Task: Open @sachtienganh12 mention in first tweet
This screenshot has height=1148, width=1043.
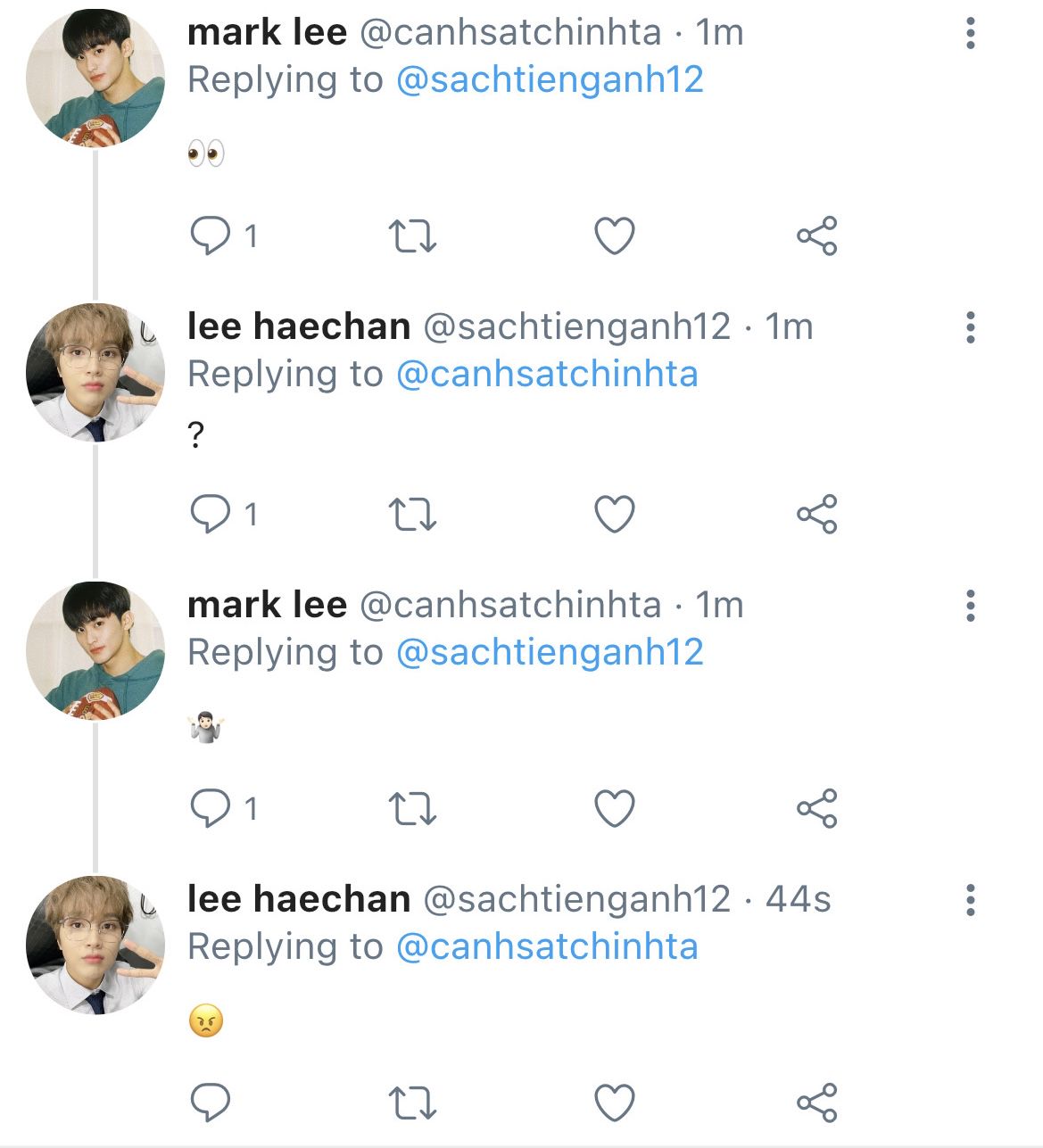Action: (549, 80)
